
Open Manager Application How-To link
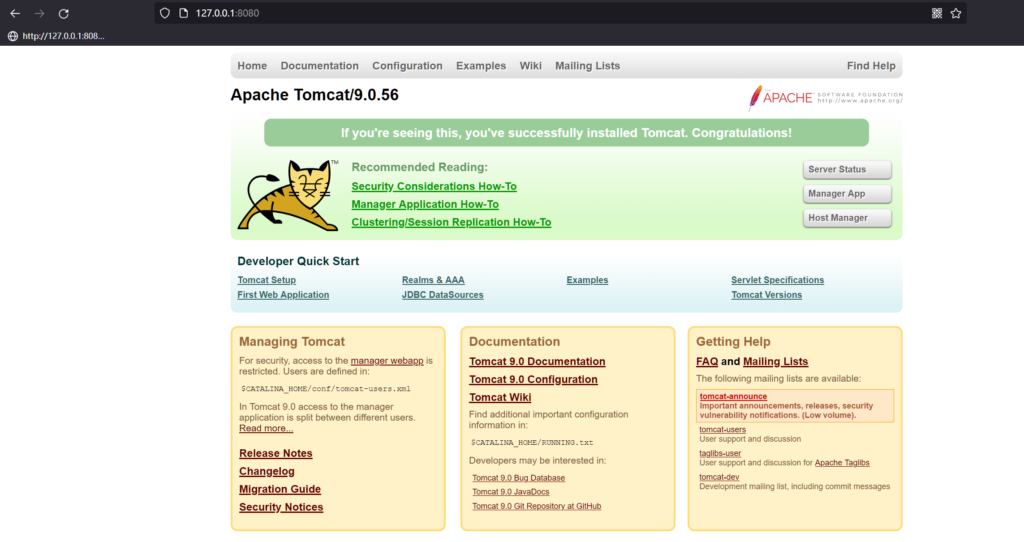tap(424, 204)
